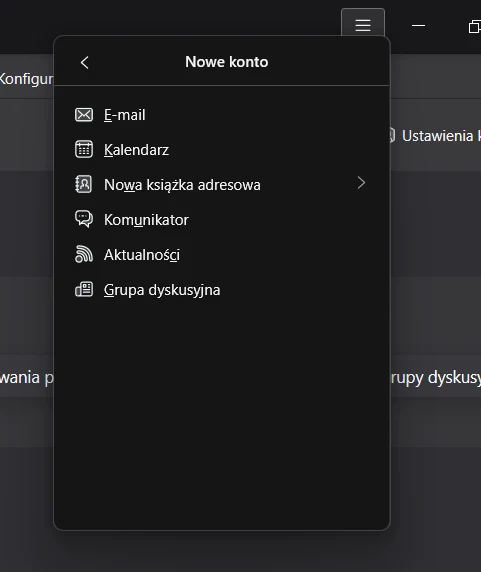The image size is (481, 572).
Task: Choose Kalendarz from the Nowe konto menu
Action: click(x=222, y=150)
